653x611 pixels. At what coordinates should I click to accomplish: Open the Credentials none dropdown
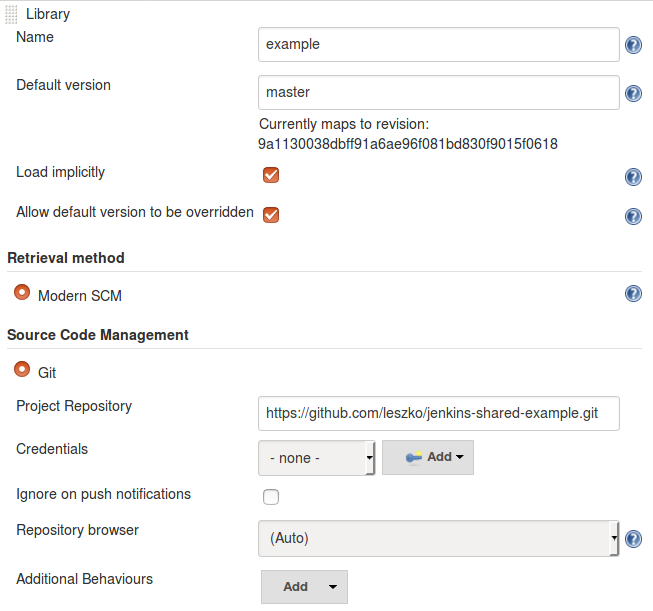317,458
